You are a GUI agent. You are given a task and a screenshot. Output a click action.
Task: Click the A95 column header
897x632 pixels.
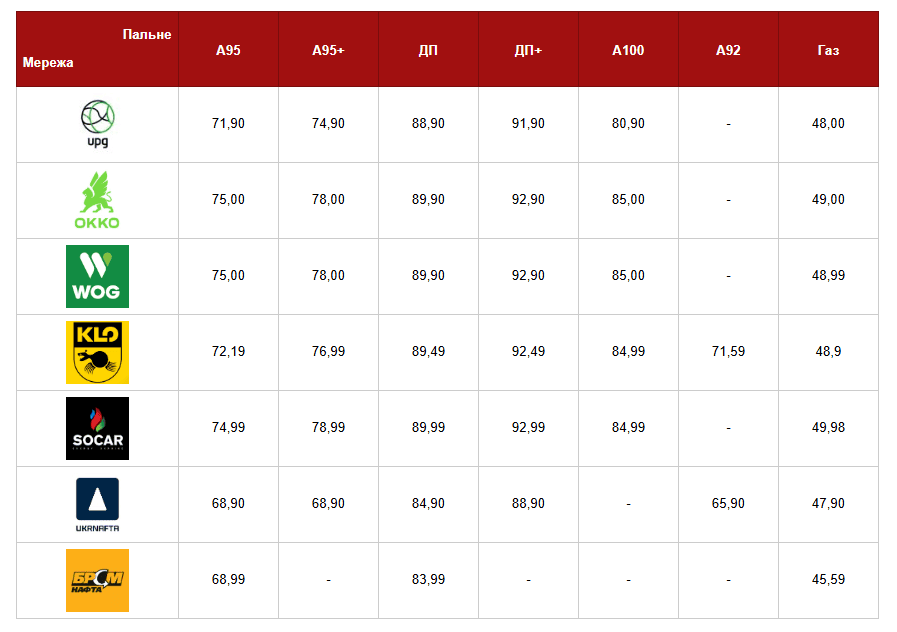pos(228,50)
